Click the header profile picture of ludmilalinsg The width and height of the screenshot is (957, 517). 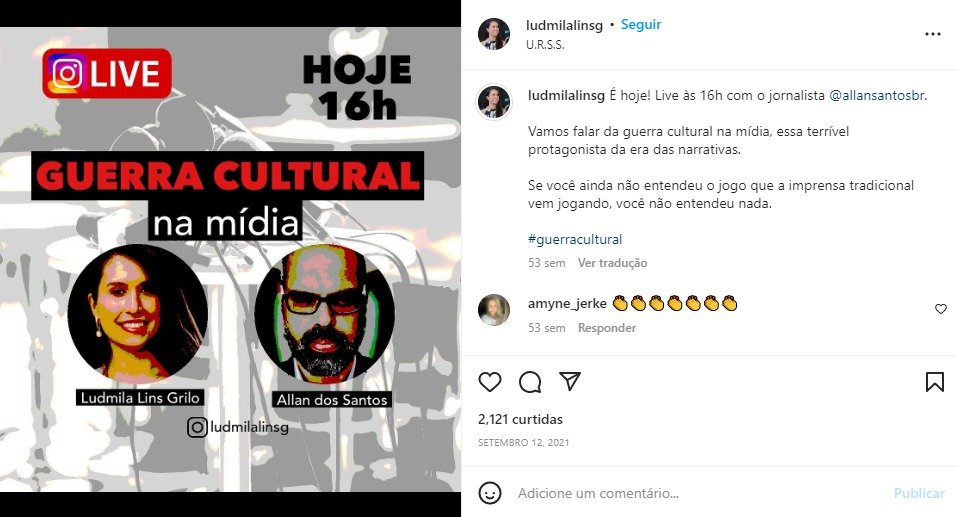(x=494, y=34)
